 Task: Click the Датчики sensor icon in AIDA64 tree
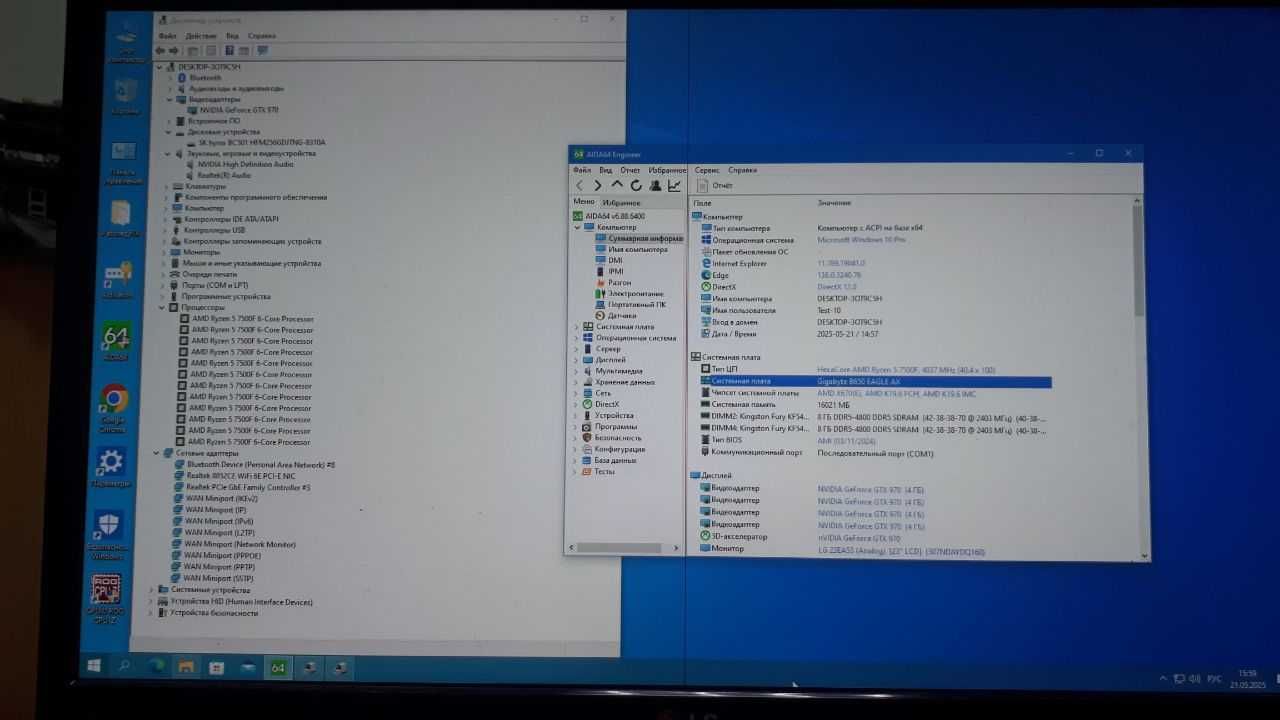click(601, 316)
